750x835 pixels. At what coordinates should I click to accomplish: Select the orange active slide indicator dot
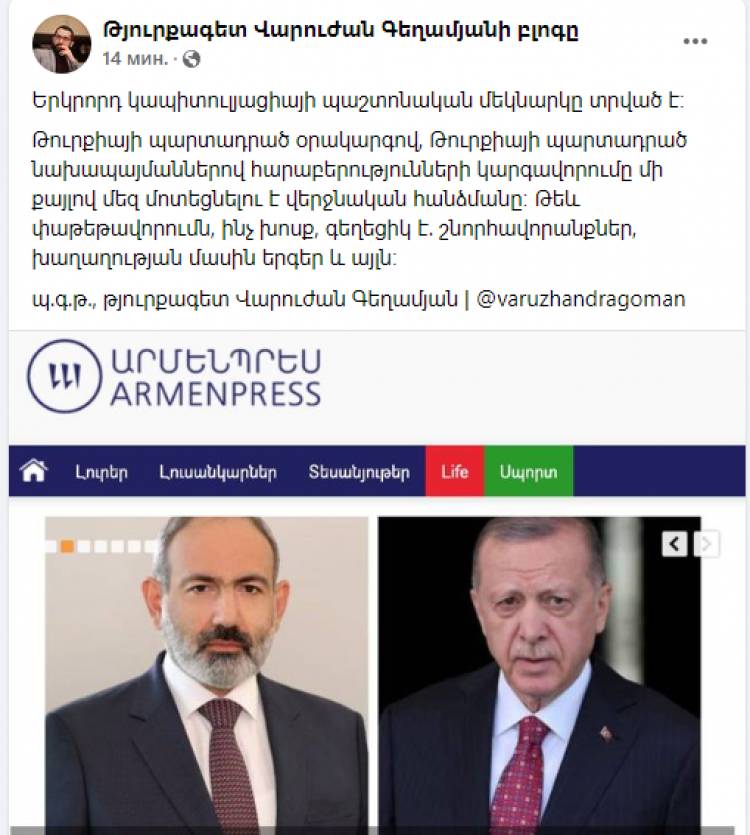tap(67, 546)
